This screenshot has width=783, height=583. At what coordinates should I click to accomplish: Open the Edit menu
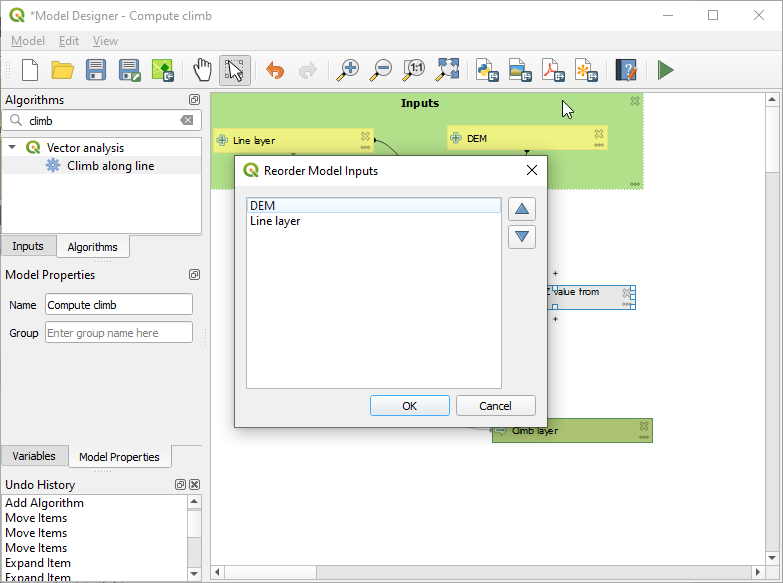coord(68,41)
